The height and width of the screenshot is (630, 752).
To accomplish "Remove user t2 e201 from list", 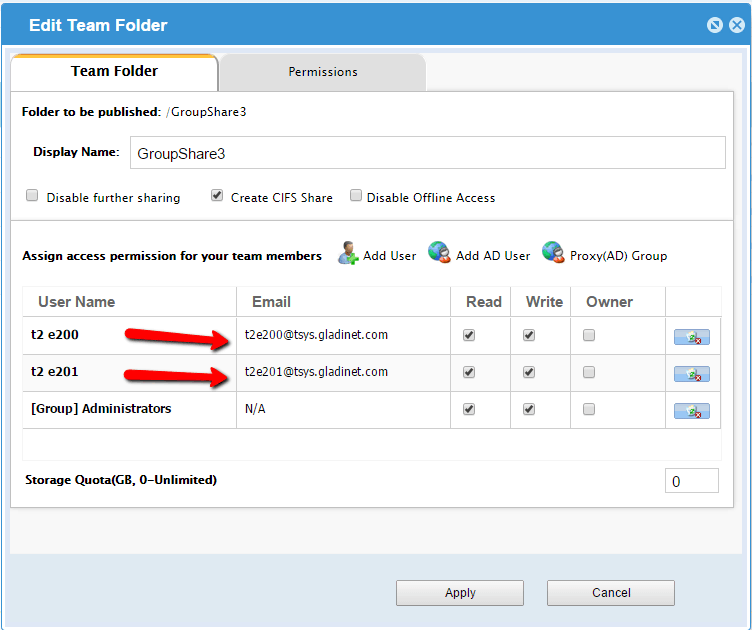I will (692, 374).
